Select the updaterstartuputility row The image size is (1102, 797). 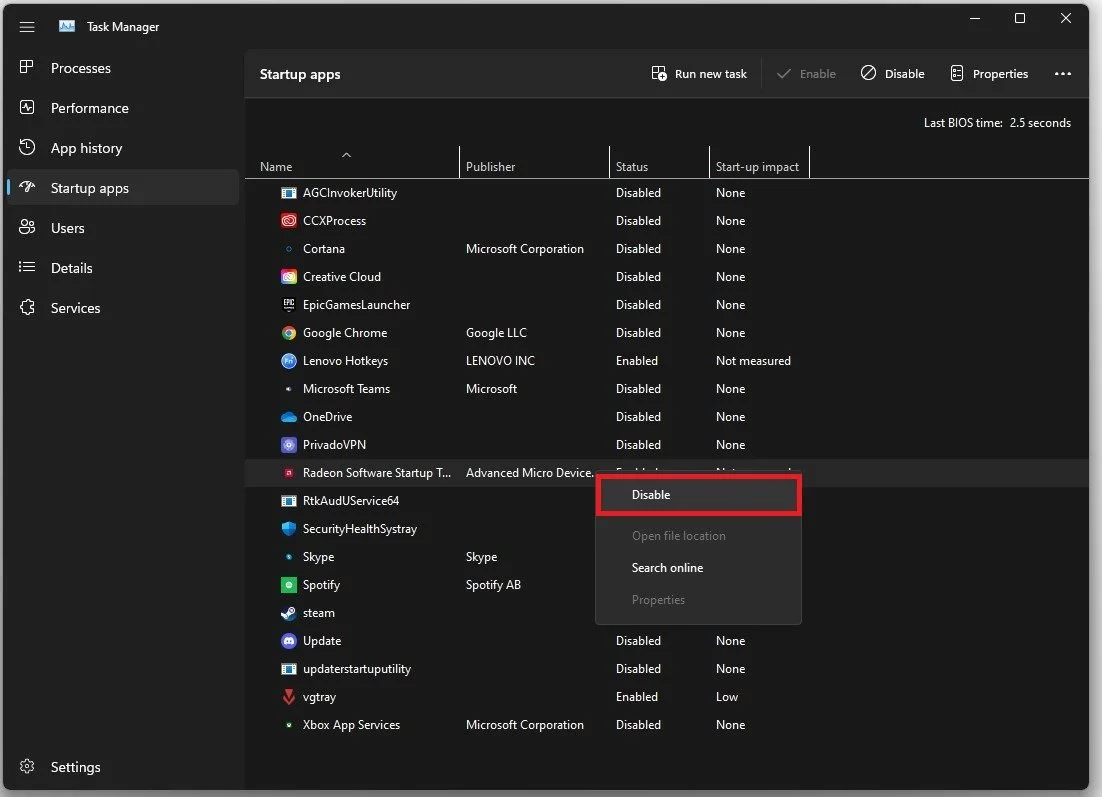pos(666,669)
